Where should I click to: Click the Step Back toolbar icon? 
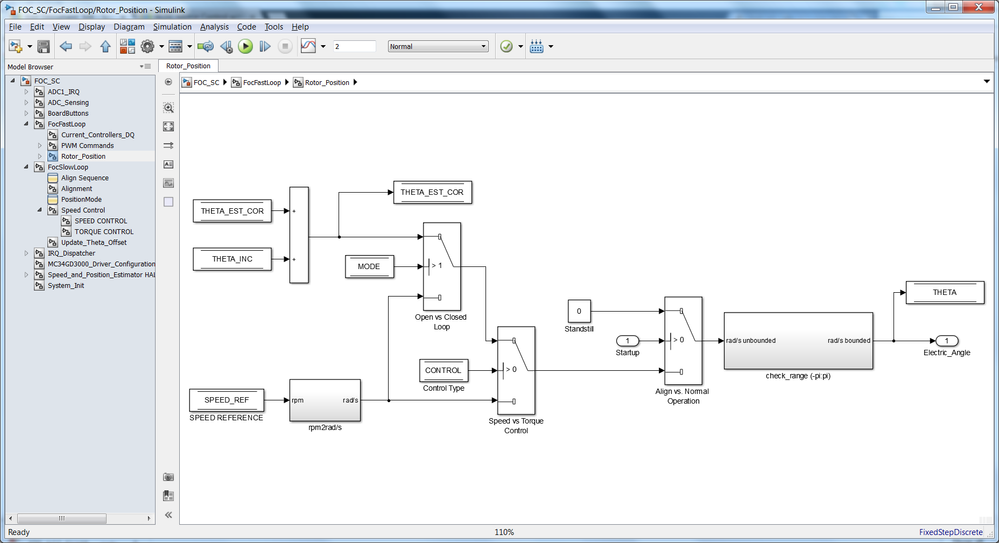226,47
